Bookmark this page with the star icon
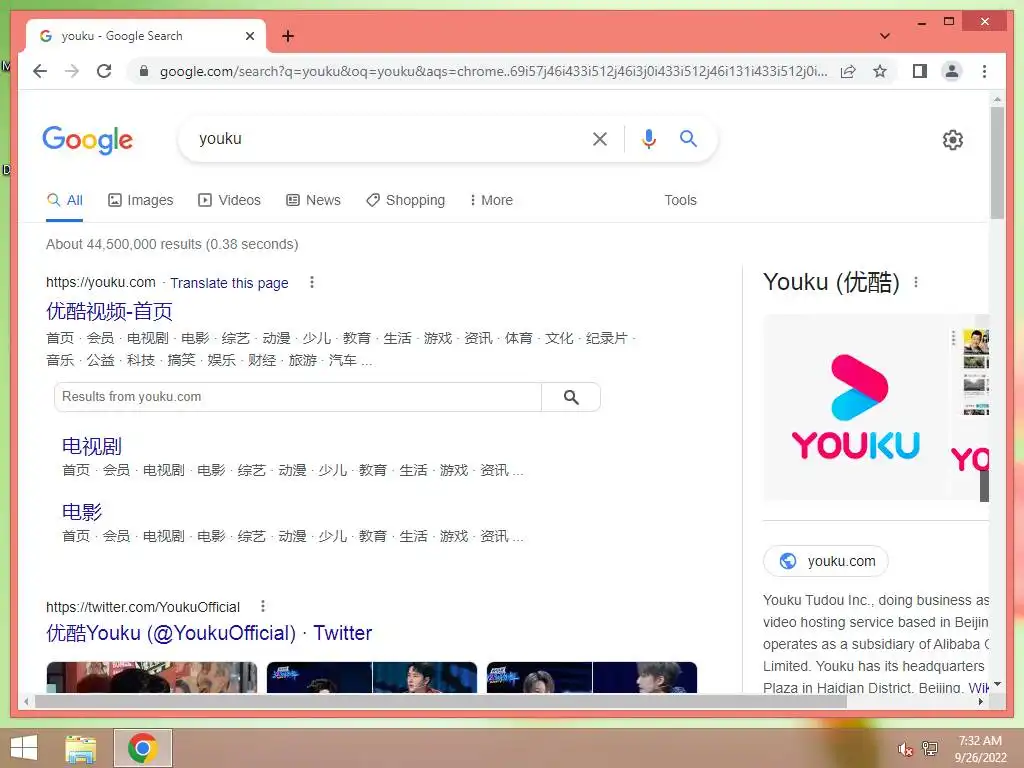This screenshot has width=1024, height=768. (x=880, y=71)
